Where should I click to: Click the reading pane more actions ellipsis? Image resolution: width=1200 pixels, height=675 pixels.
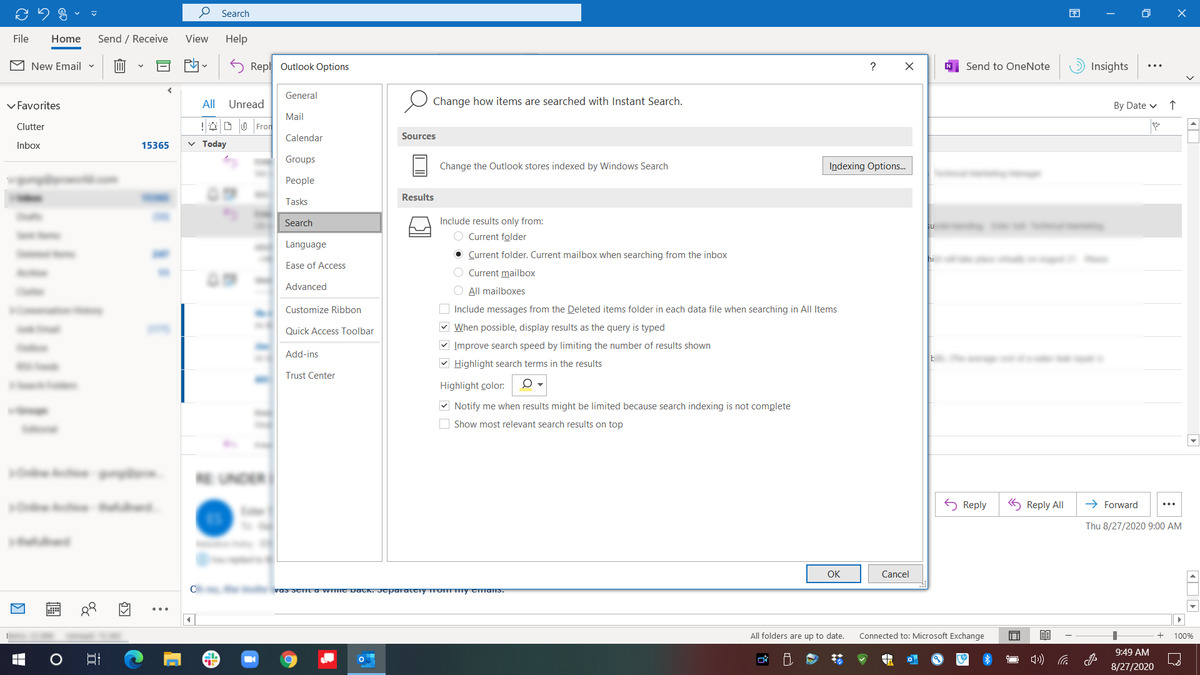[1168, 504]
